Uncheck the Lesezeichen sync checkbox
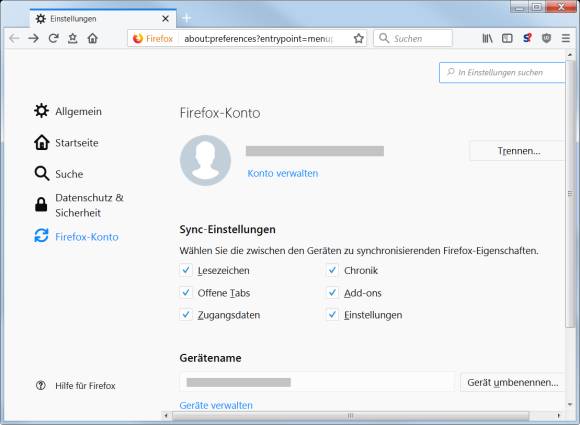Viewport: 580px width, 425px height. tap(186, 270)
